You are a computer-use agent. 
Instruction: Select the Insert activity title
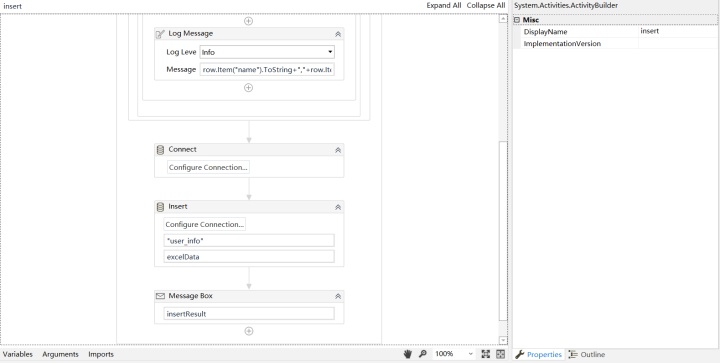pos(178,207)
